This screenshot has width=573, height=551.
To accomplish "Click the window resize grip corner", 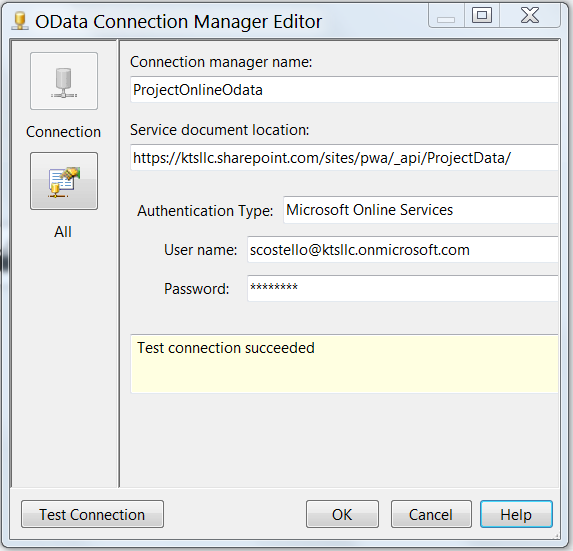I will [x=557, y=536].
